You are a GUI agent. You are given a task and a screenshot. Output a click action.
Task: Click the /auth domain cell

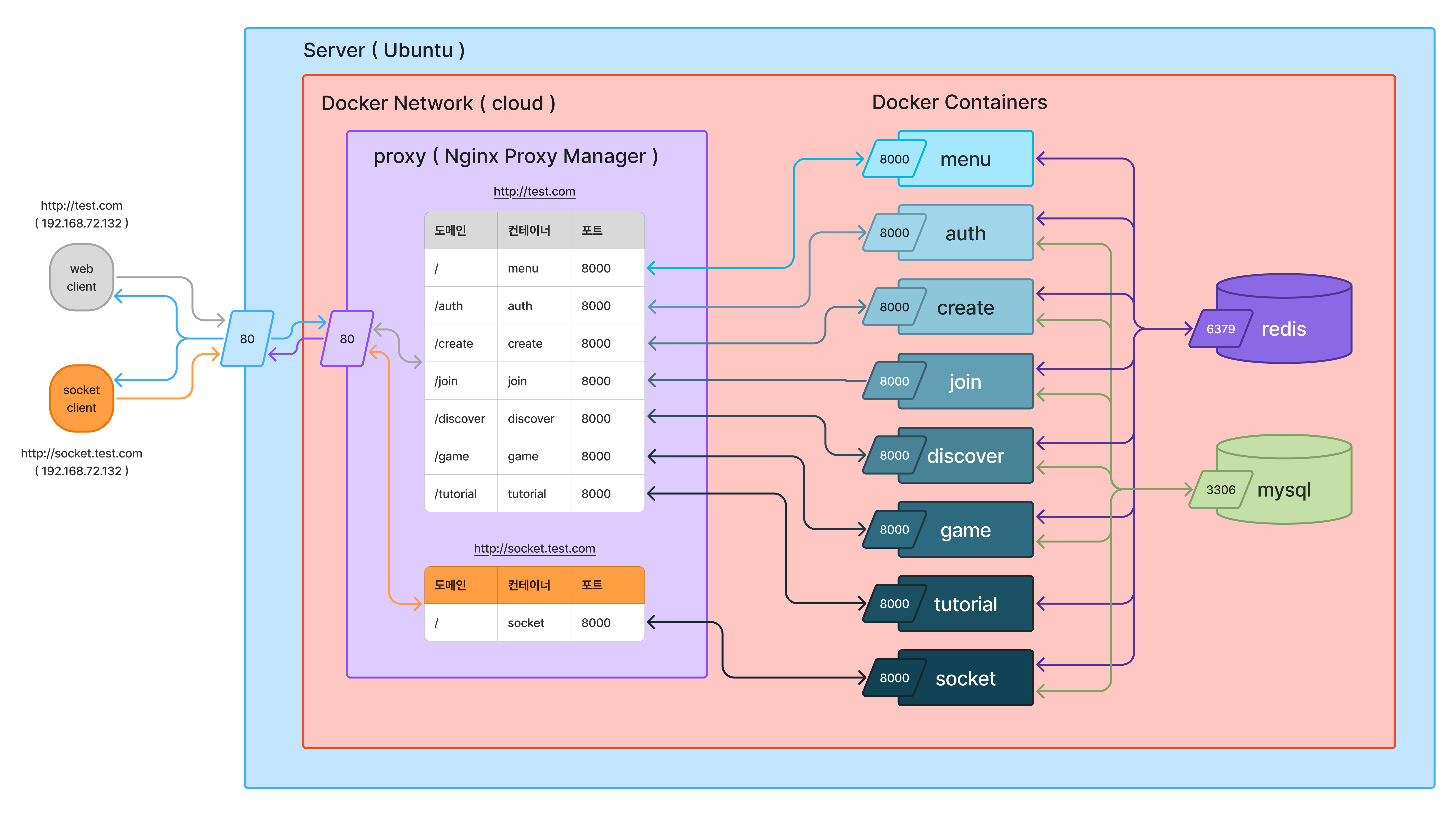(x=461, y=306)
